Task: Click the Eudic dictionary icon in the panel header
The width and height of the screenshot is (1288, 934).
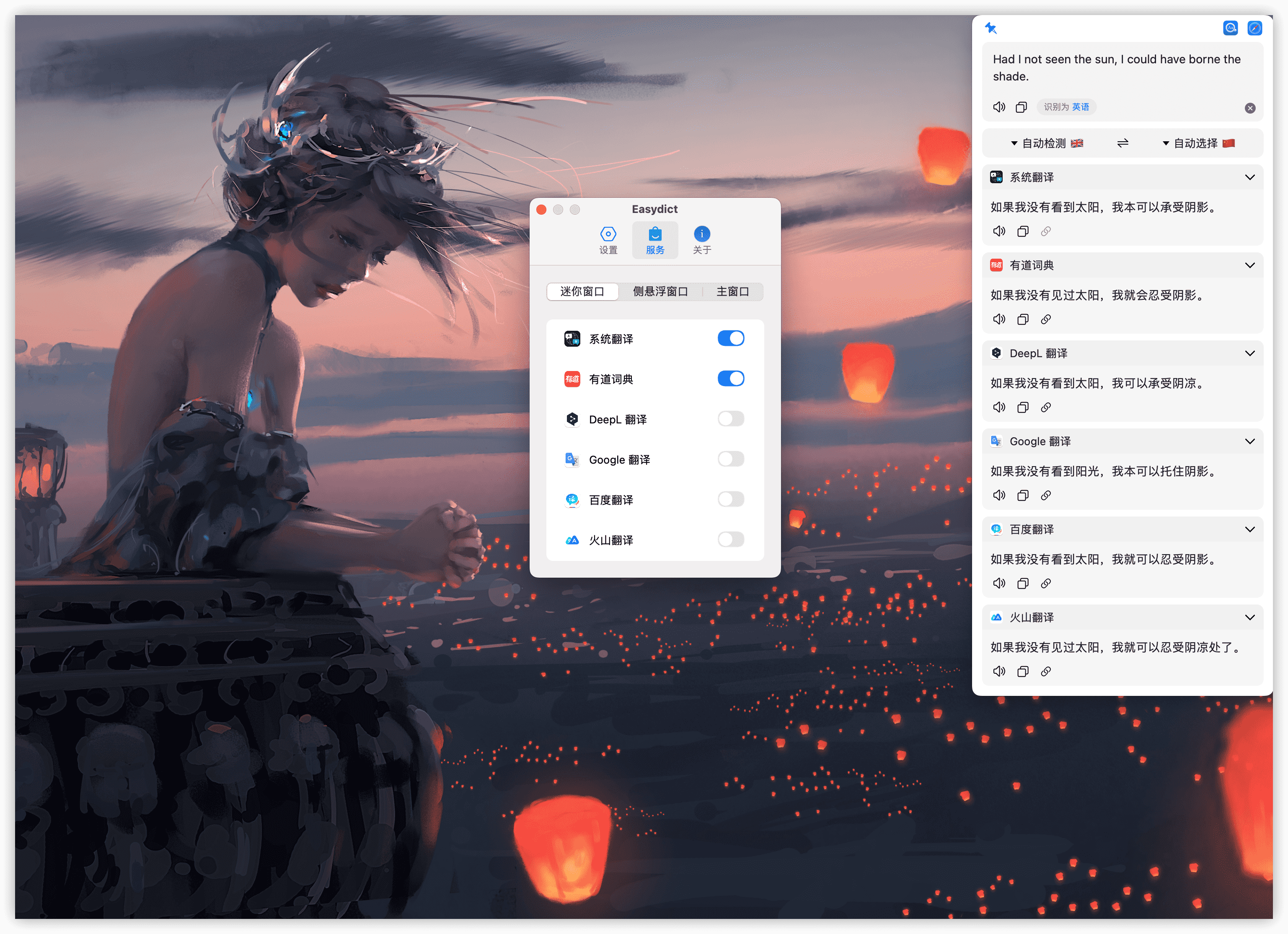Action: pos(1230,28)
